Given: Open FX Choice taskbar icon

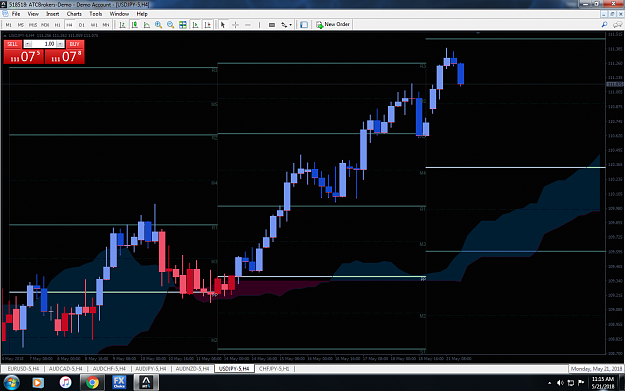Looking at the screenshot, I should point(119,383).
